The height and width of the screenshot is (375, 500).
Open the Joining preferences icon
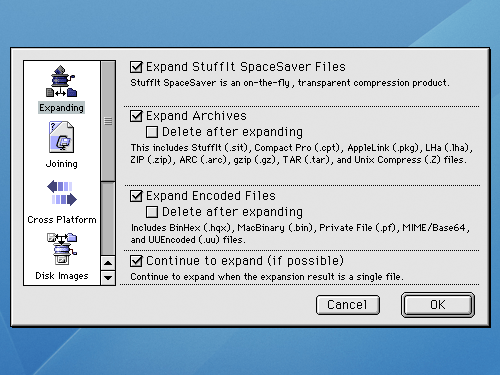click(x=62, y=137)
